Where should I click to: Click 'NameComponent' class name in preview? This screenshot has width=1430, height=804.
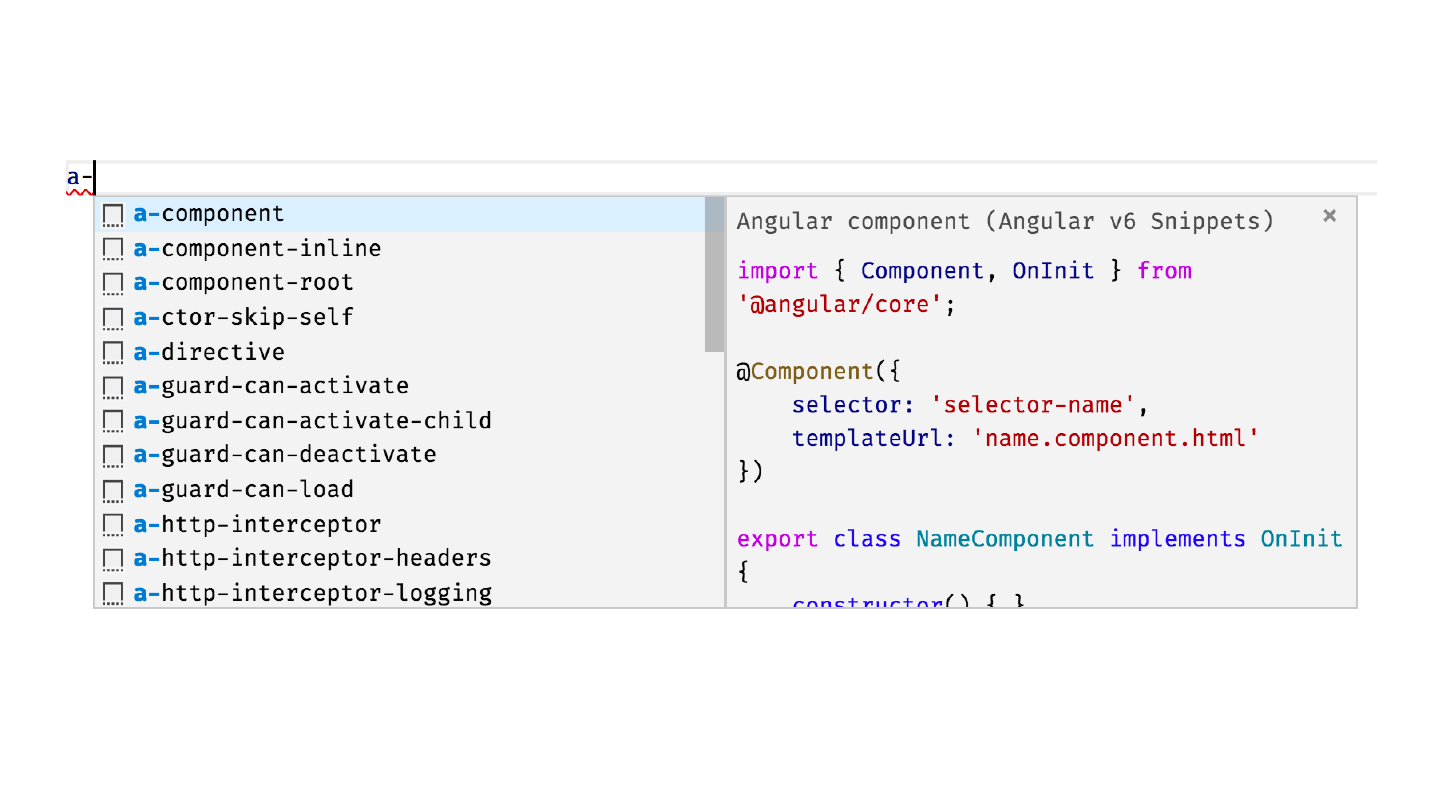coord(1005,539)
